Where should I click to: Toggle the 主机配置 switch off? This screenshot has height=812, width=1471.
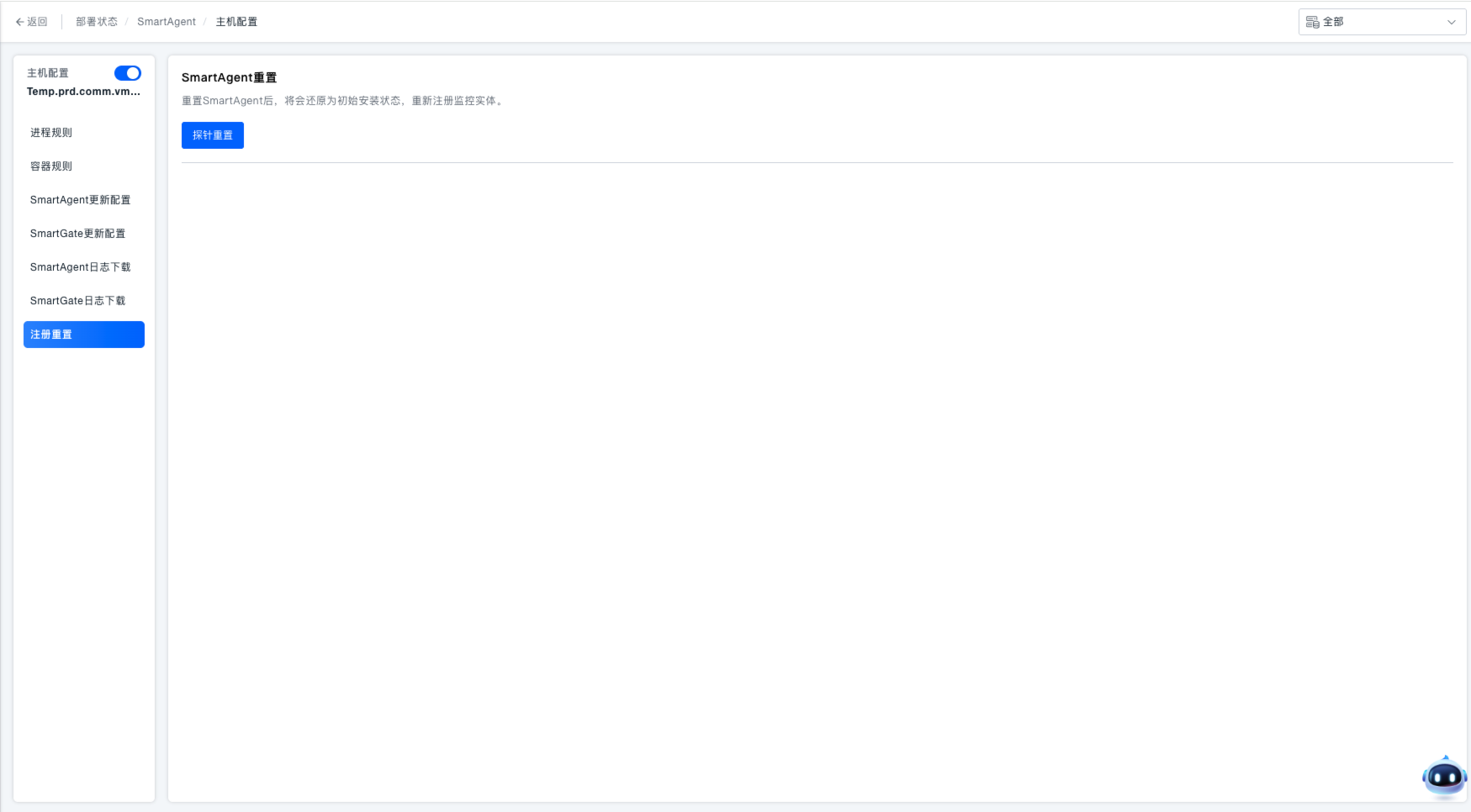pos(128,73)
